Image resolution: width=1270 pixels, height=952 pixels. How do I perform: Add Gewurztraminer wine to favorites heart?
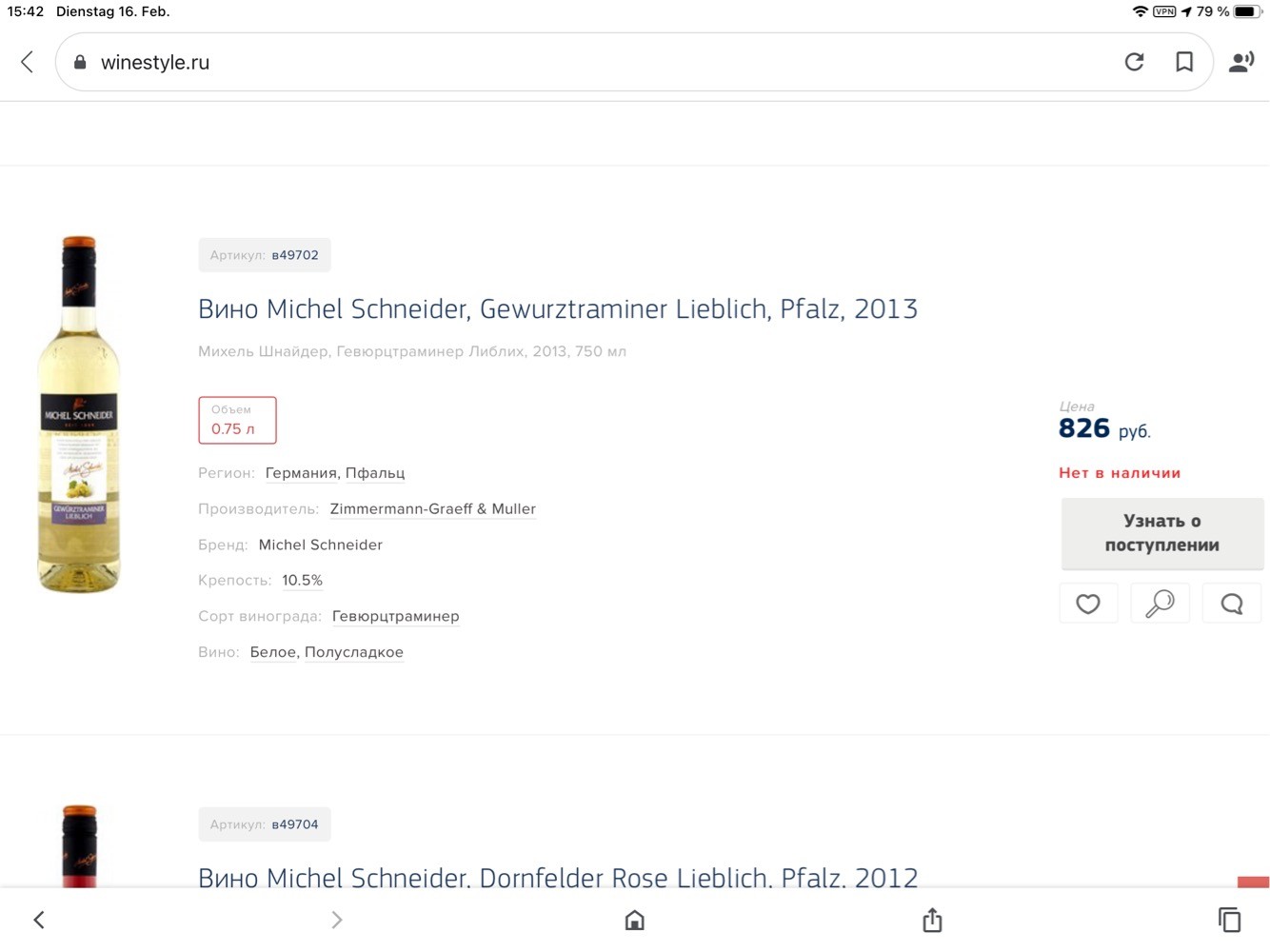pos(1088,604)
